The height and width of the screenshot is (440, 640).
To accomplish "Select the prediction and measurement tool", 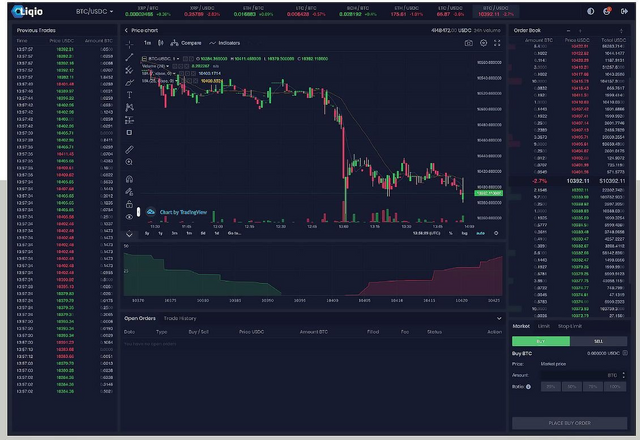I will tap(129, 120).
